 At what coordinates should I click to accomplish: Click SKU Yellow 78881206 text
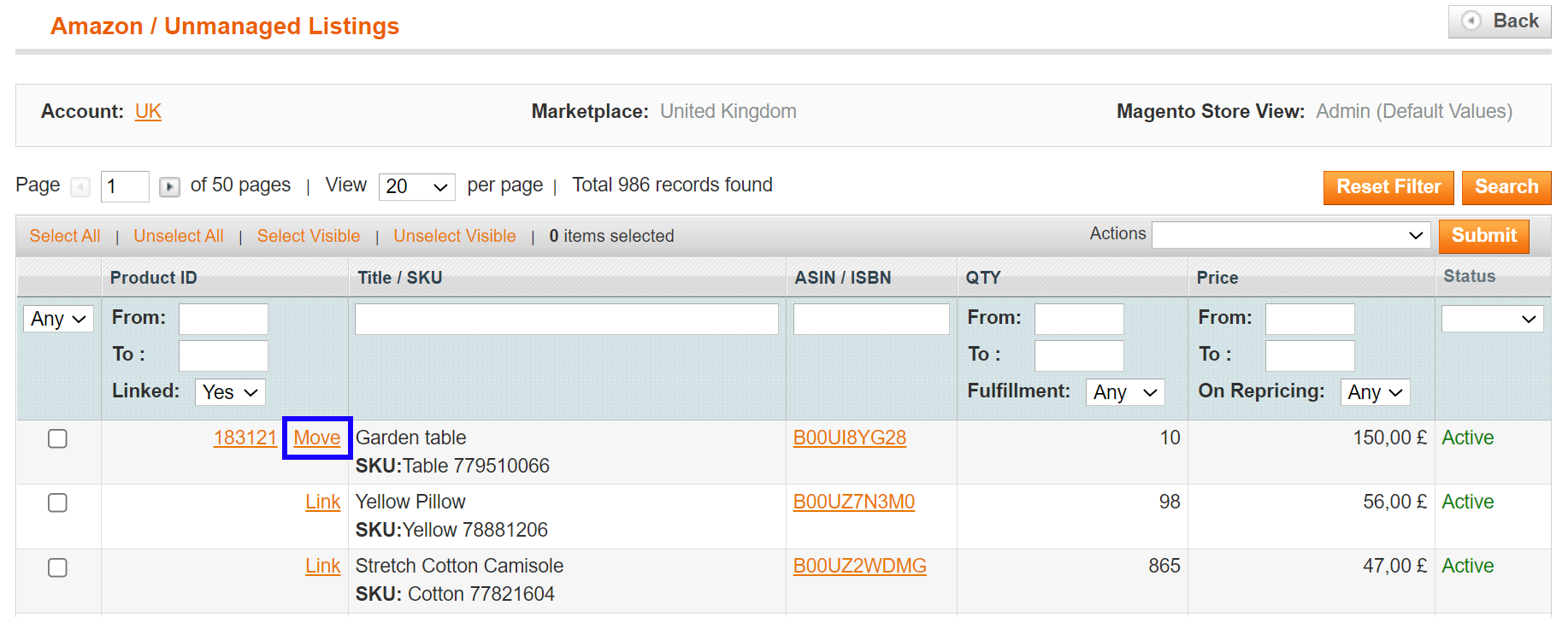click(451, 531)
